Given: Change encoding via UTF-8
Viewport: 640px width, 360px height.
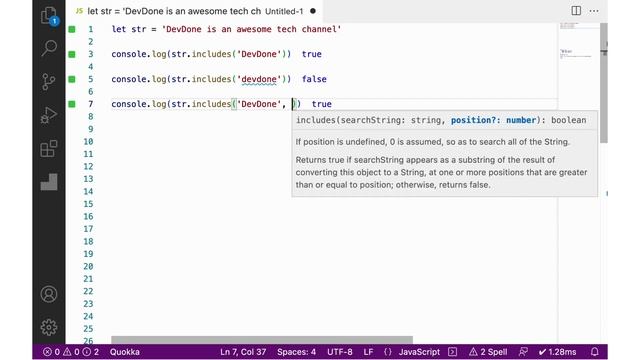Looking at the screenshot, I should 340,352.
